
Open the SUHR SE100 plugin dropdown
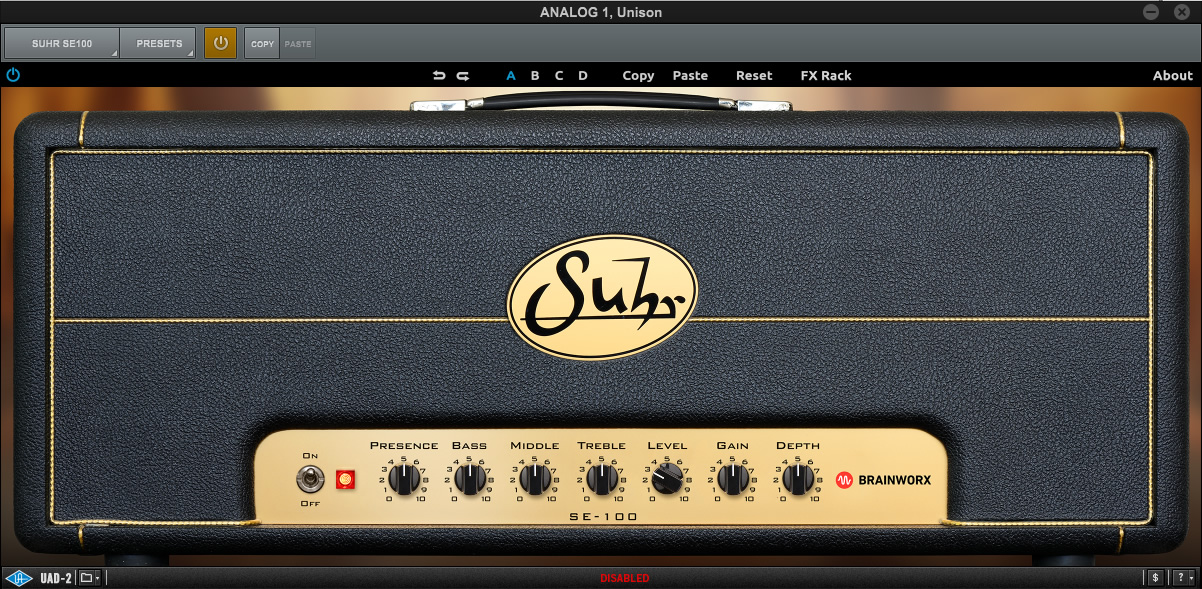[x=62, y=43]
